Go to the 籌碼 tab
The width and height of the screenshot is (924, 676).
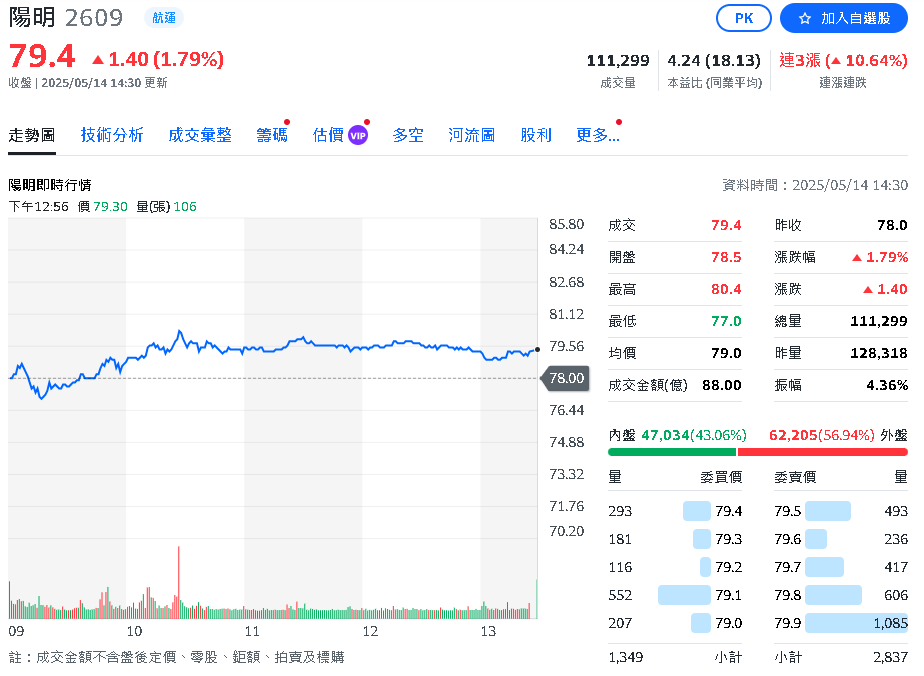(x=272, y=136)
